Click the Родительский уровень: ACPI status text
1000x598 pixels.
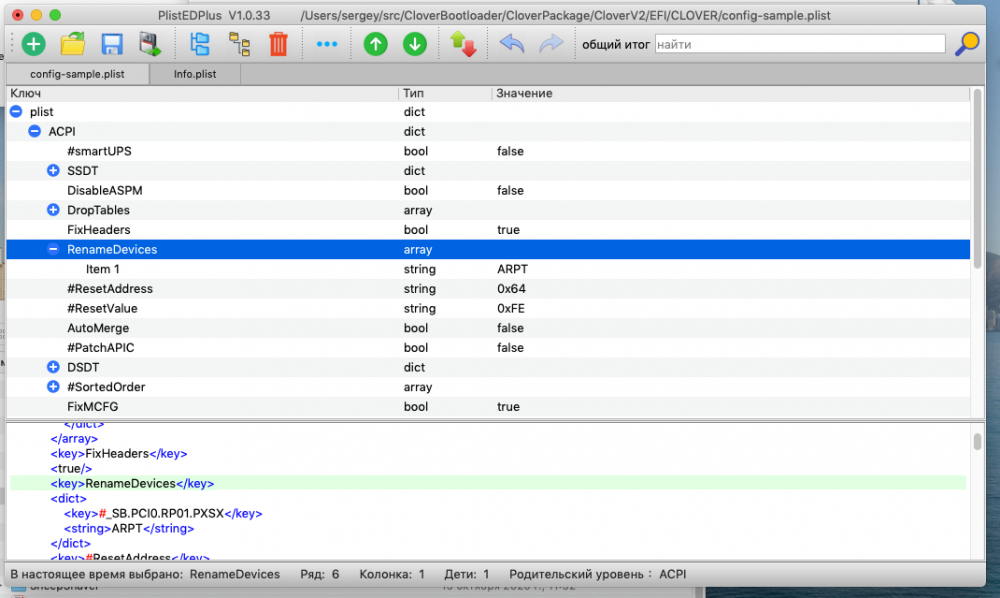point(598,574)
